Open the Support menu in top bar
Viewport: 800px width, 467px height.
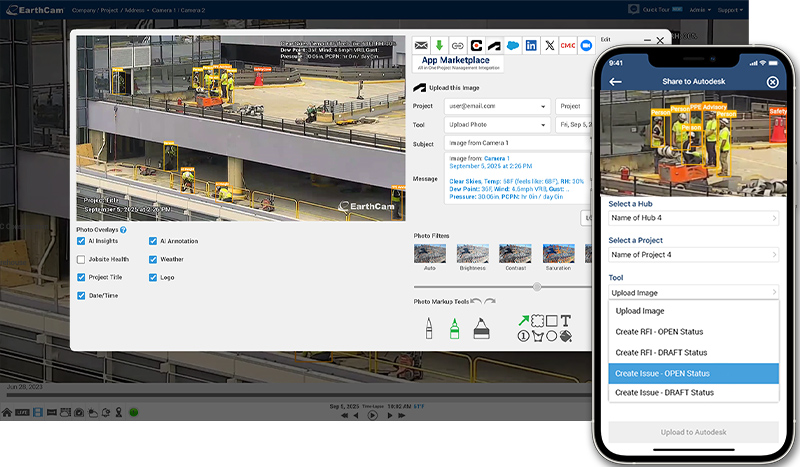tap(730, 10)
